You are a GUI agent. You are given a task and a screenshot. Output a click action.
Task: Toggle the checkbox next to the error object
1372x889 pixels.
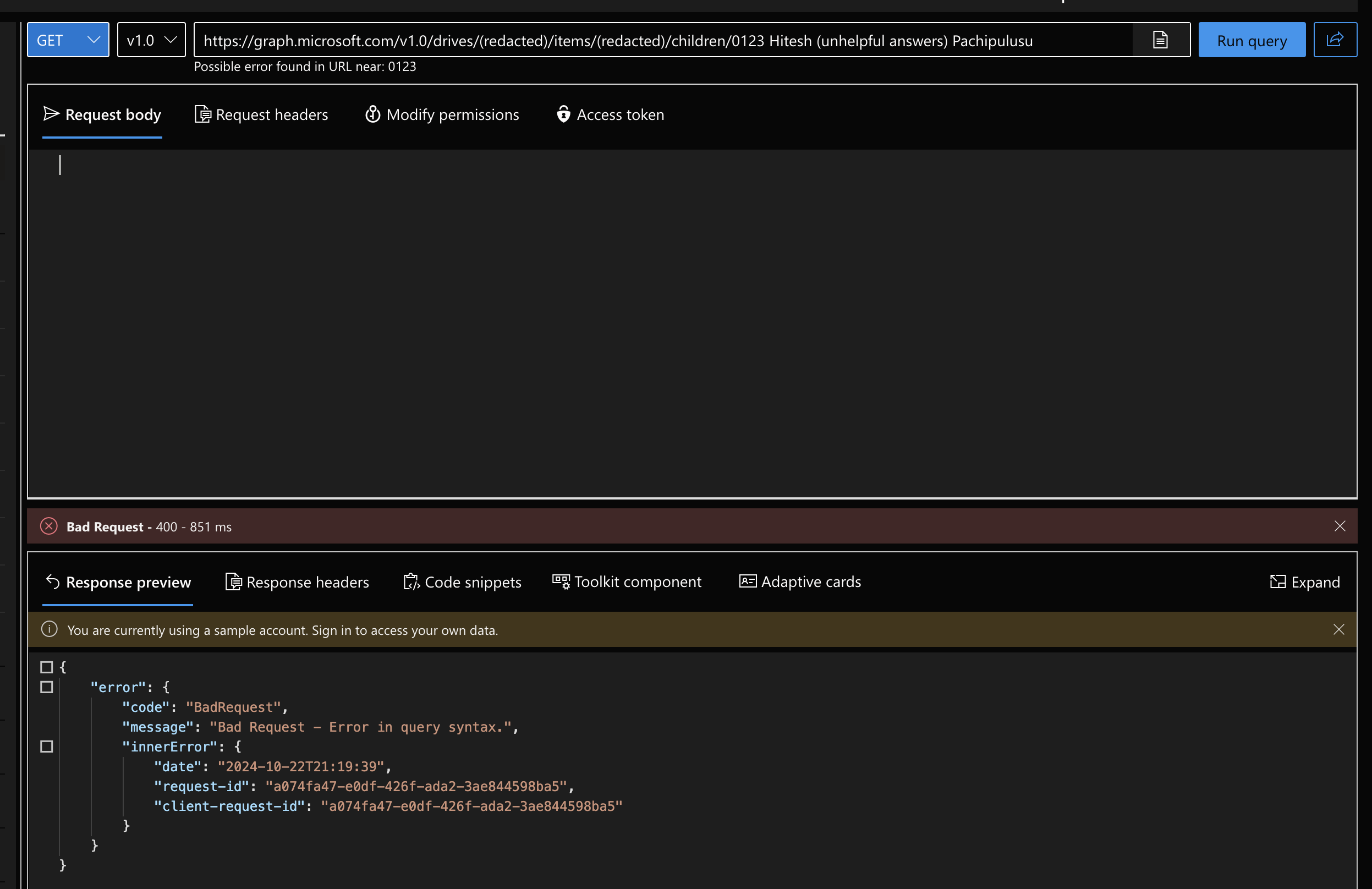(x=47, y=687)
